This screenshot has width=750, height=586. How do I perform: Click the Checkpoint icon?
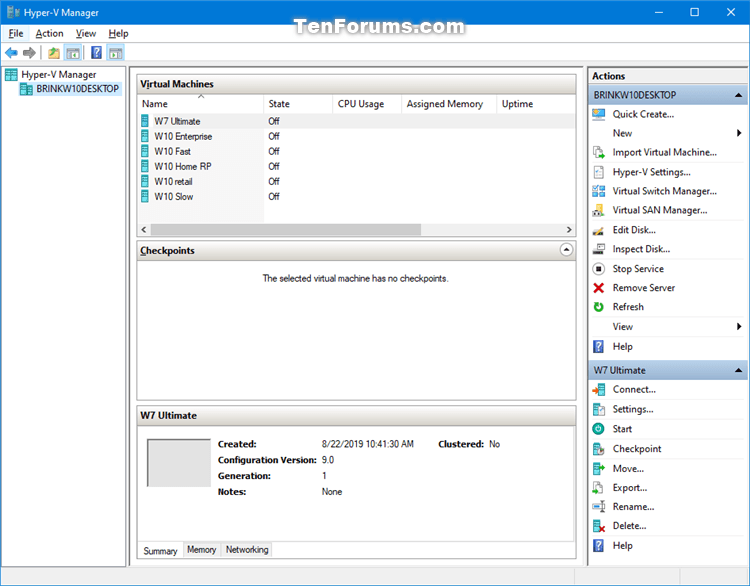coord(598,449)
